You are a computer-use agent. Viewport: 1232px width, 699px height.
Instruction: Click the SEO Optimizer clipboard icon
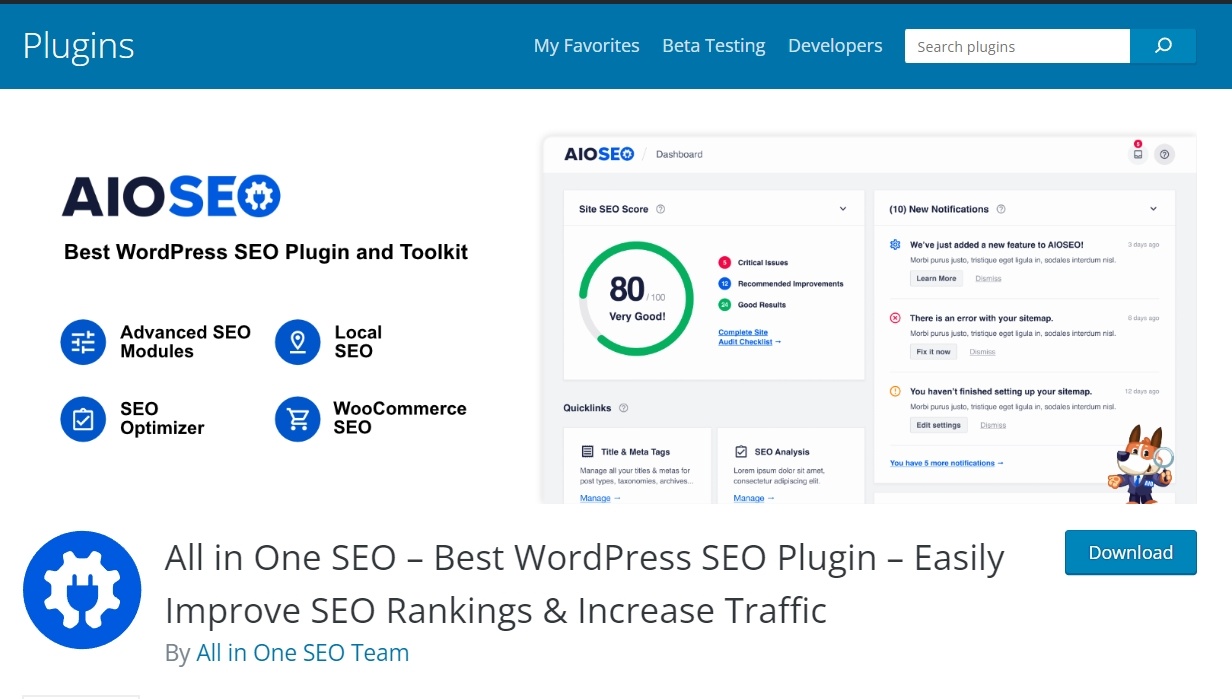[x=83, y=418]
